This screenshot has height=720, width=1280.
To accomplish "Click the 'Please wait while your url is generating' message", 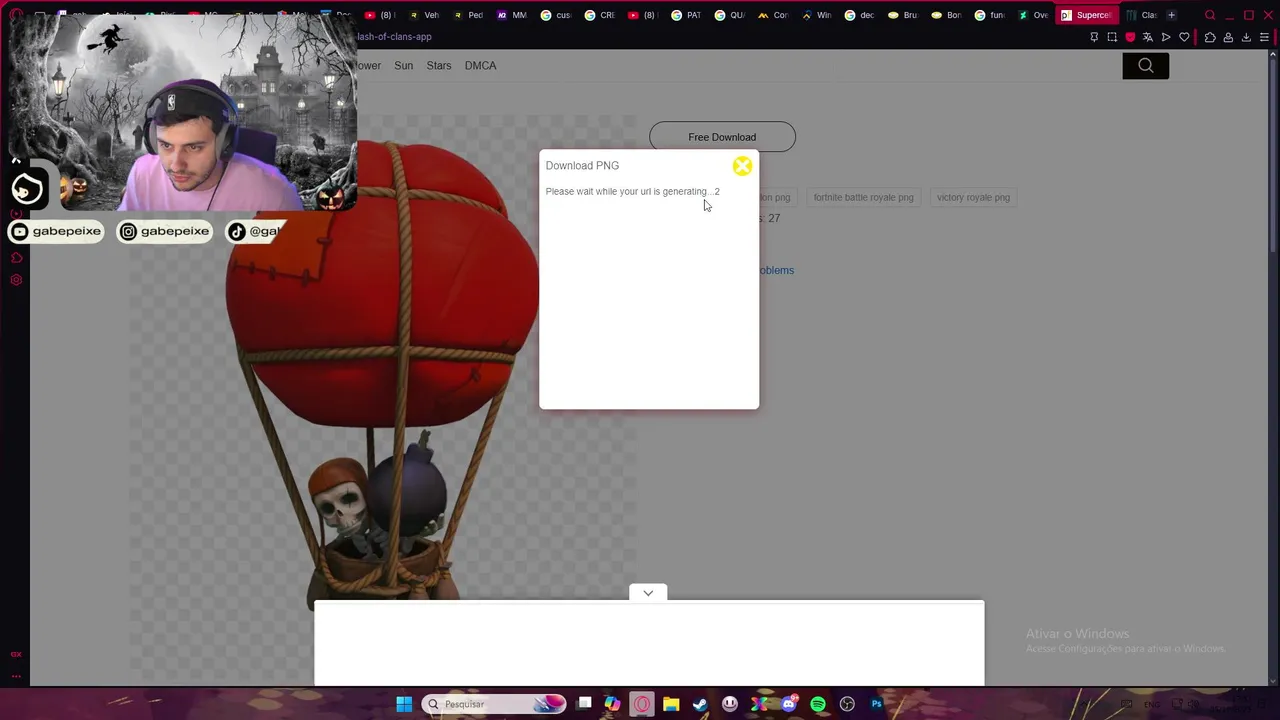I will pos(632,192).
